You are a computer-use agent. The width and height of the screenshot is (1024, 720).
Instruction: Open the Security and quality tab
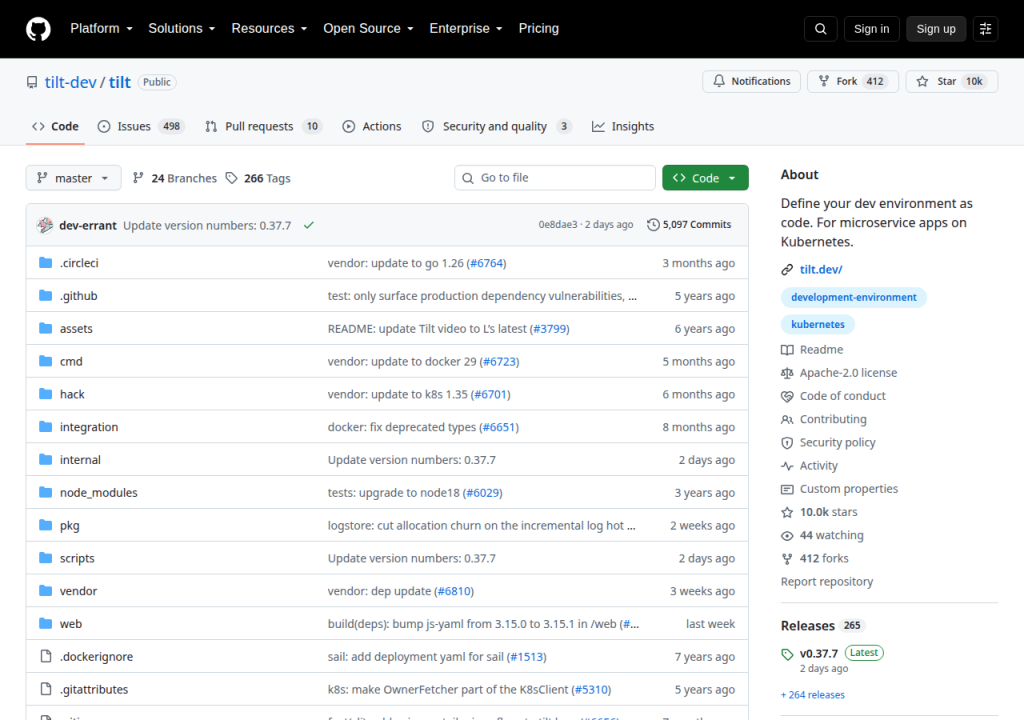click(x=497, y=127)
